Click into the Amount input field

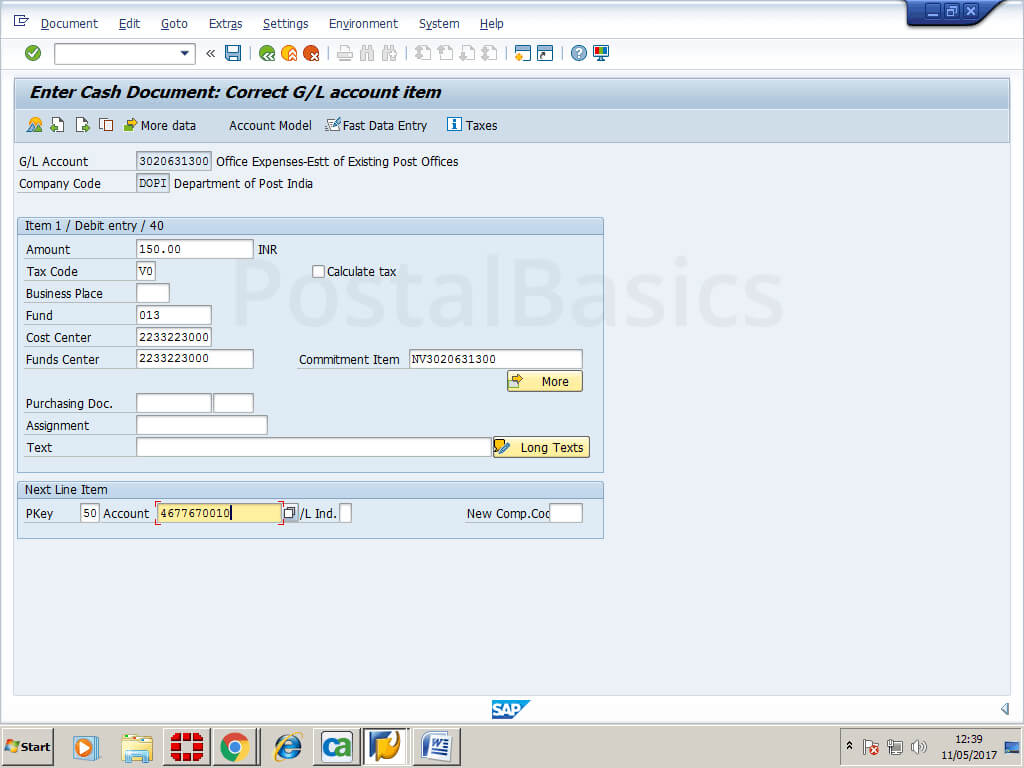click(x=194, y=249)
